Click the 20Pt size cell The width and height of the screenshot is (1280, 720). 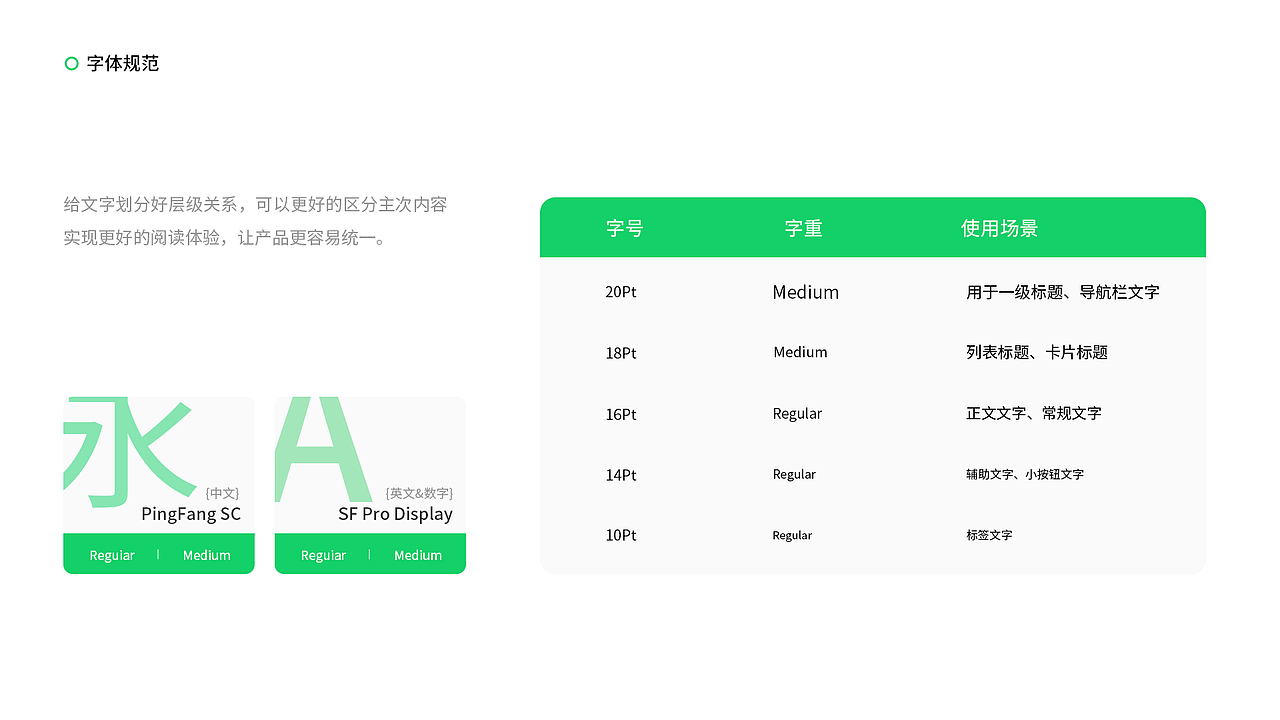[621, 292]
